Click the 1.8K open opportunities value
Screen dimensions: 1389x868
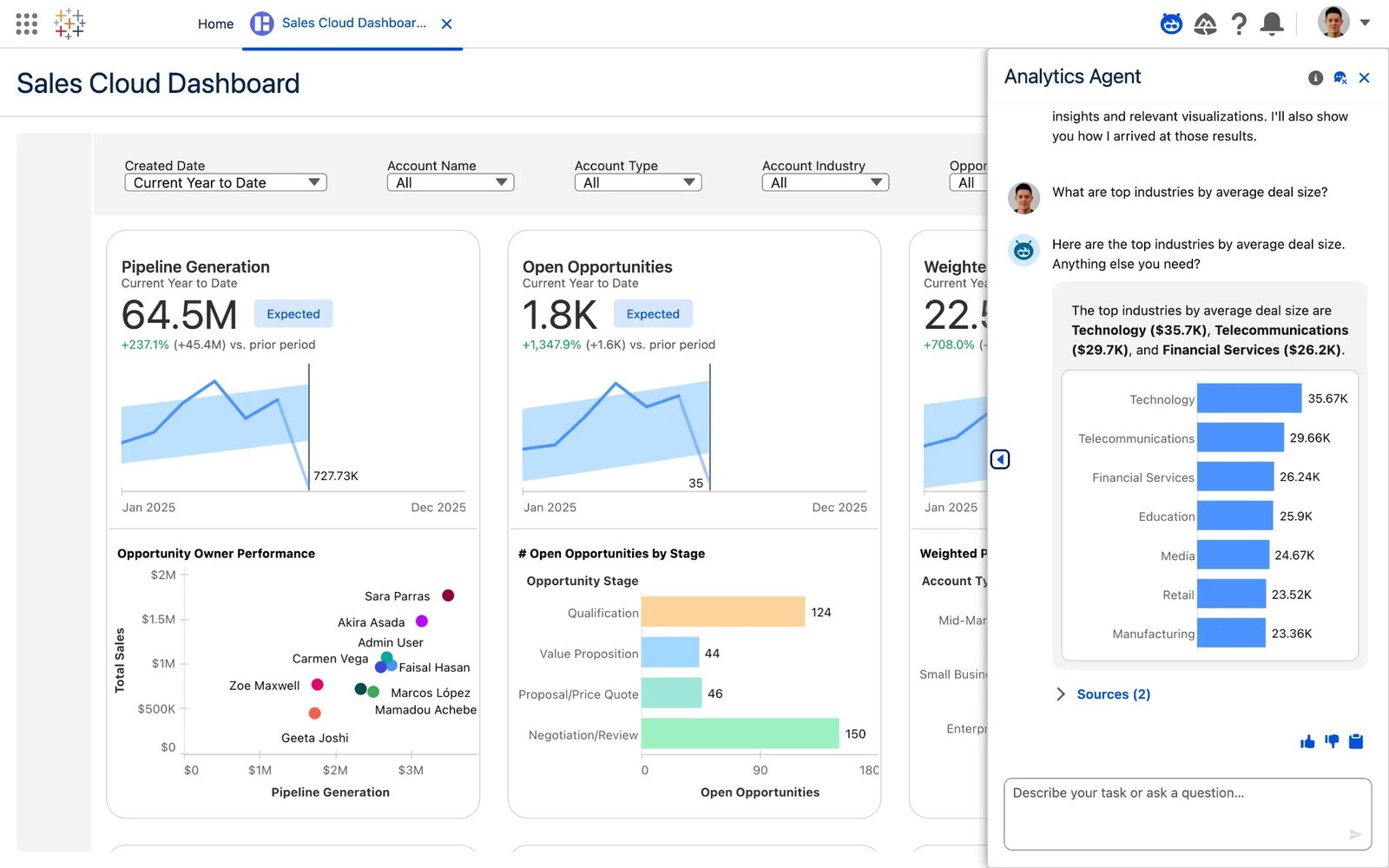coord(560,315)
